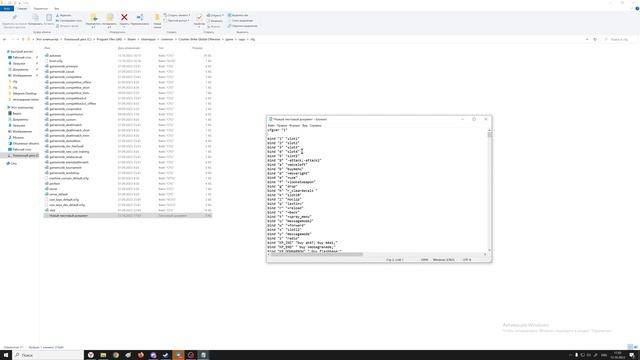The image size is (640, 360).
Task: Click 'steamapps' in the address breadcrumb
Action: pos(148,39)
